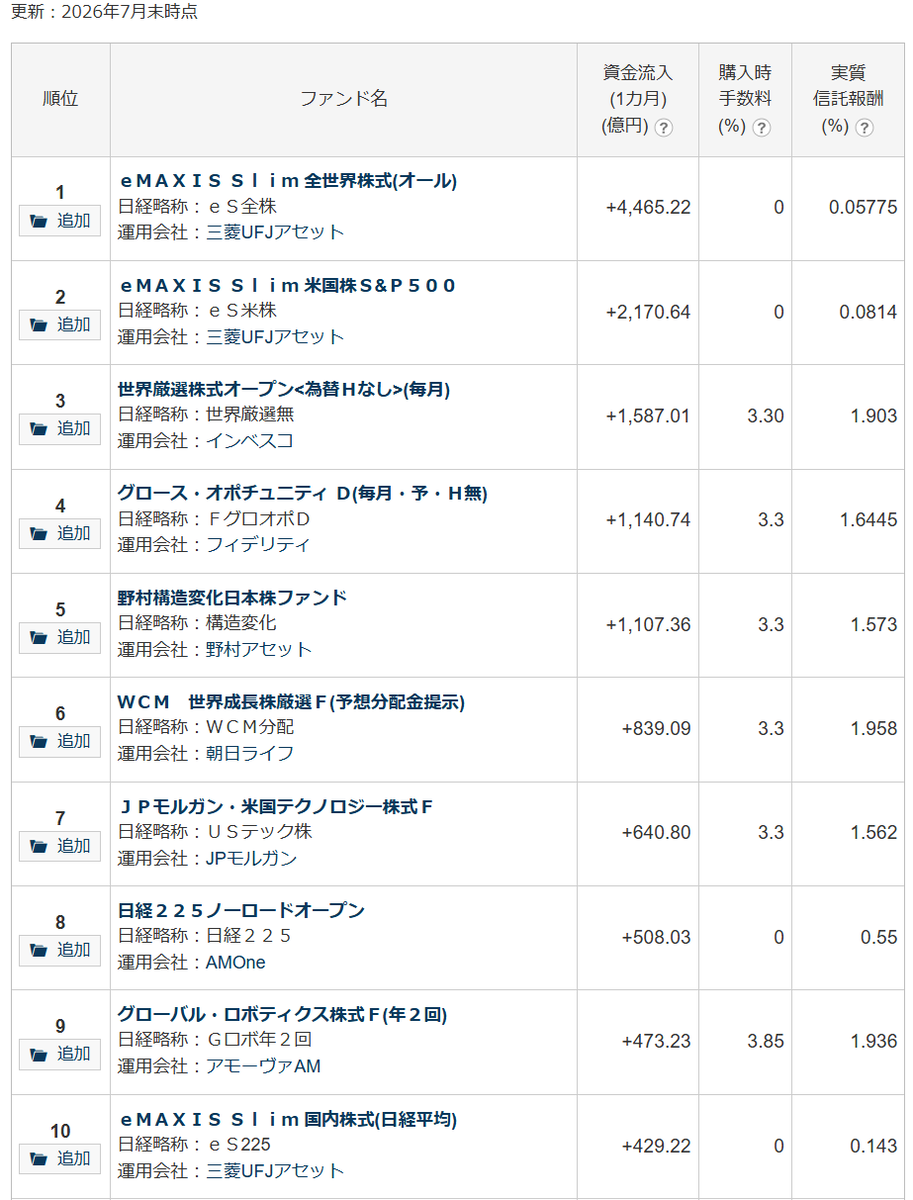Click 追加 for rank 3 fund
Screen dimensions: 913x1200
(60, 429)
